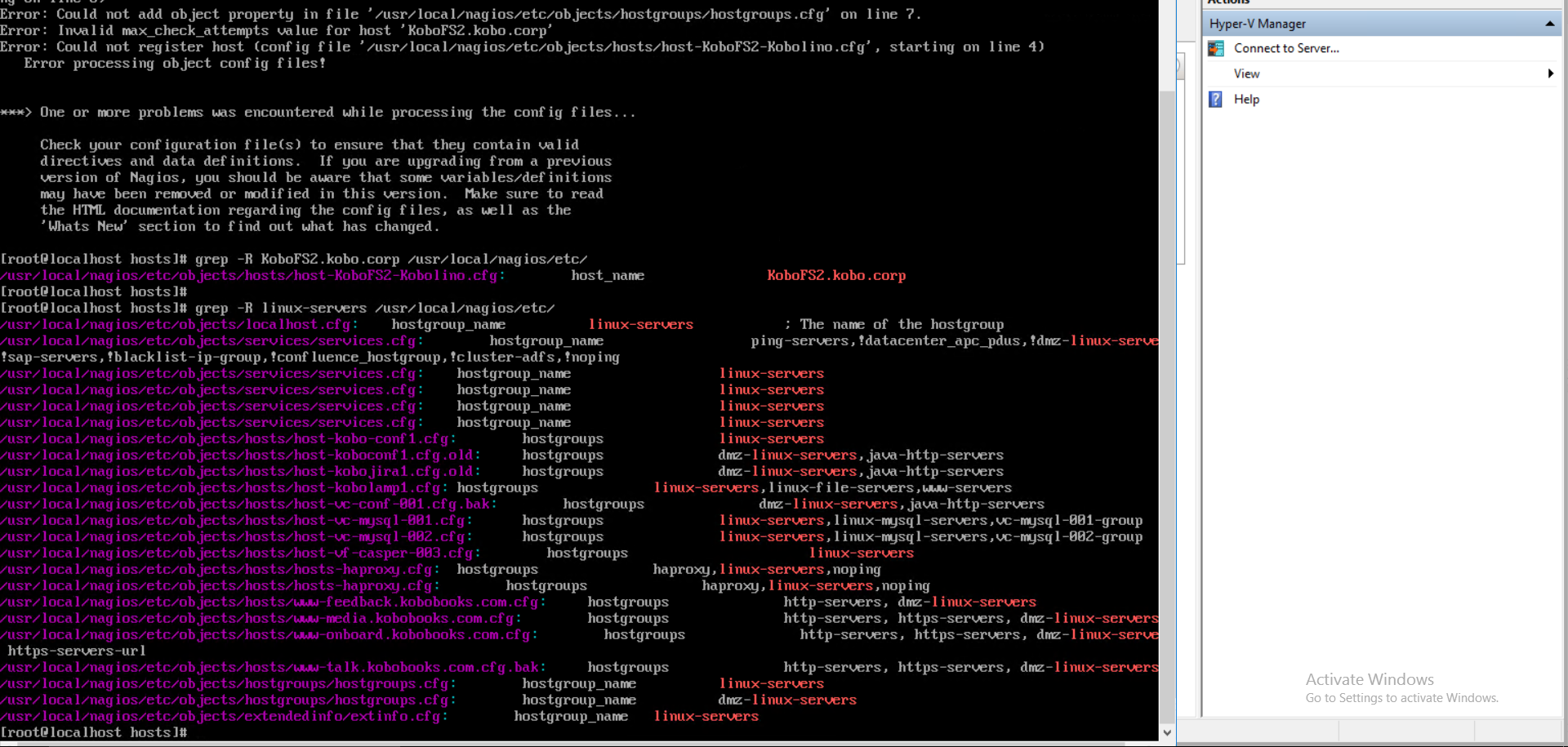Click the terminal's vertical scrollbar track
The height and width of the screenshot is (747, 1568).
(1167, 490)
